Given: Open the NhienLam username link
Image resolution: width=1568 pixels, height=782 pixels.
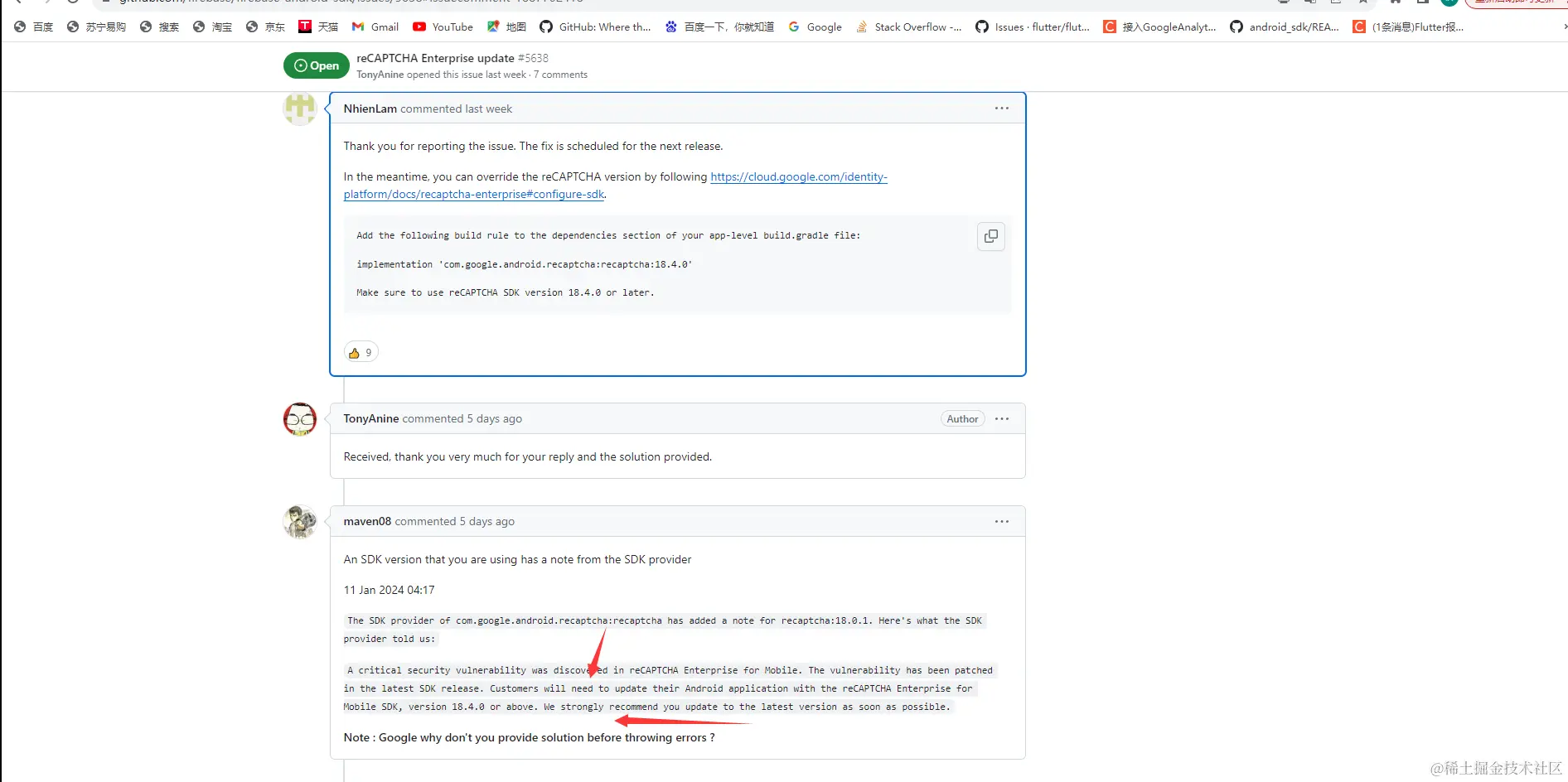Looking at the screenshot, I should [370, 109].
